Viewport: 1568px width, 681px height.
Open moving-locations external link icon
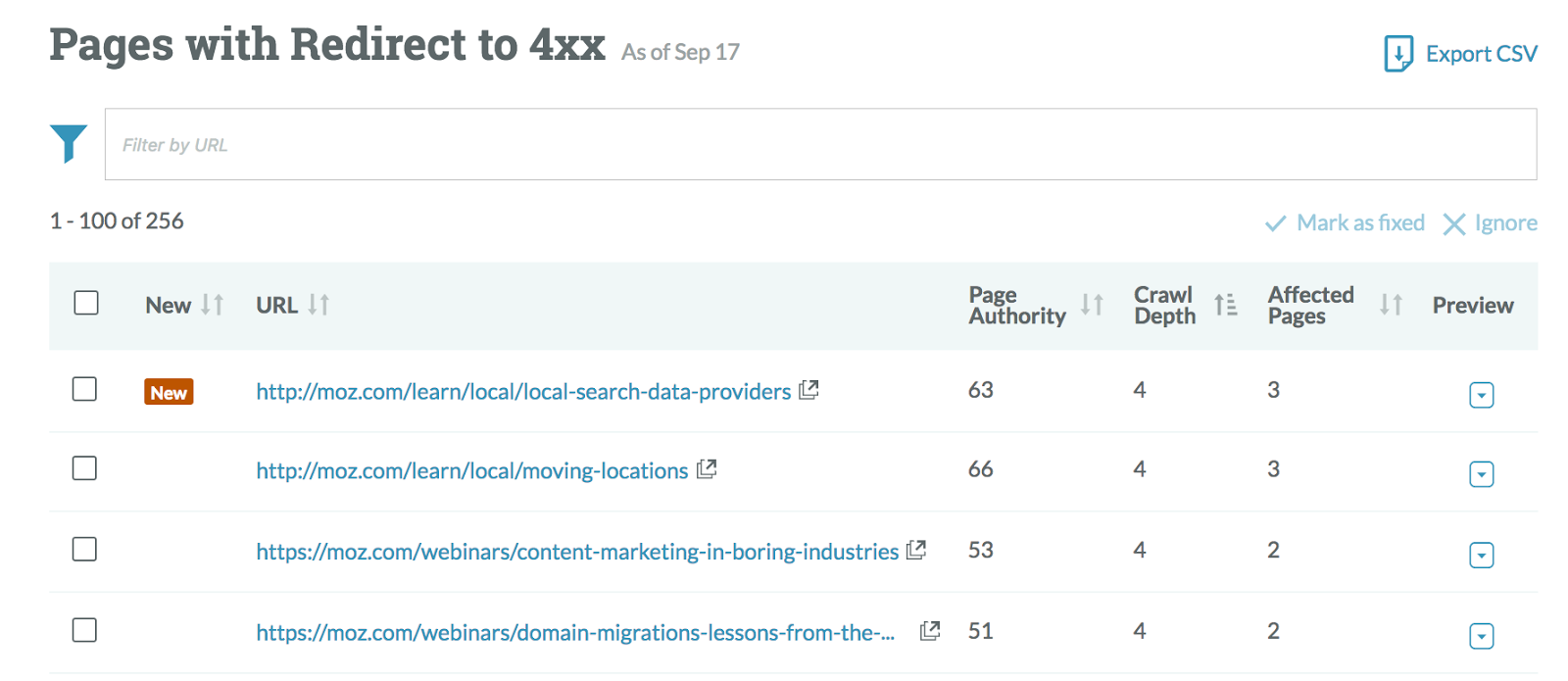(x=707, y=469)
